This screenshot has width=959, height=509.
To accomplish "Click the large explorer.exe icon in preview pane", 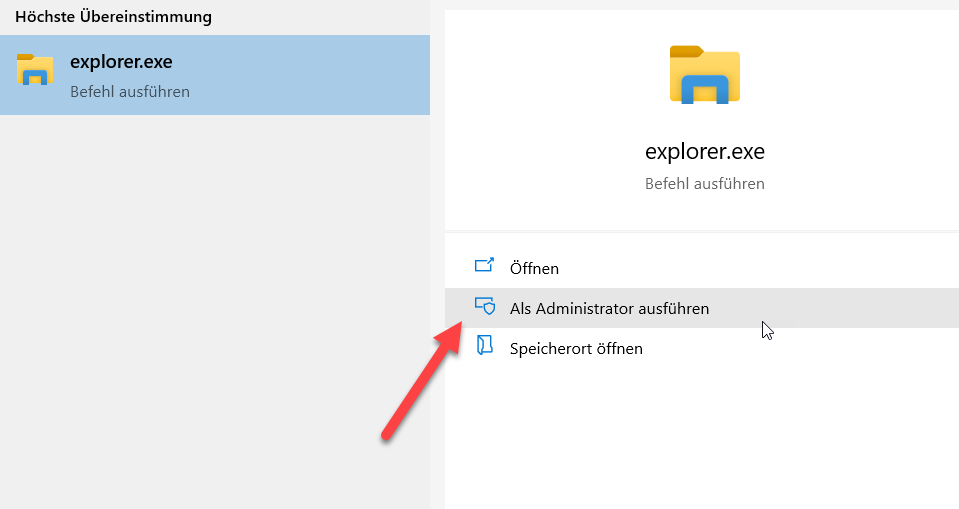I will click(705, 75).
